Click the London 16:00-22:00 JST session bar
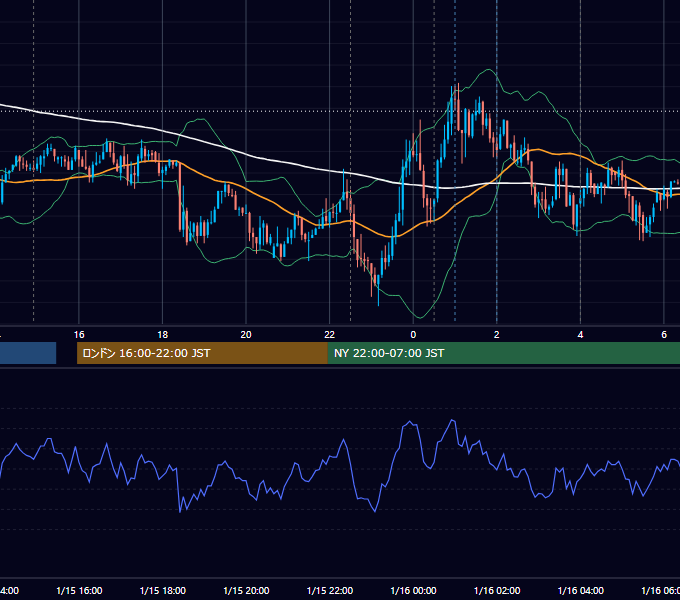 coord(202,353)
